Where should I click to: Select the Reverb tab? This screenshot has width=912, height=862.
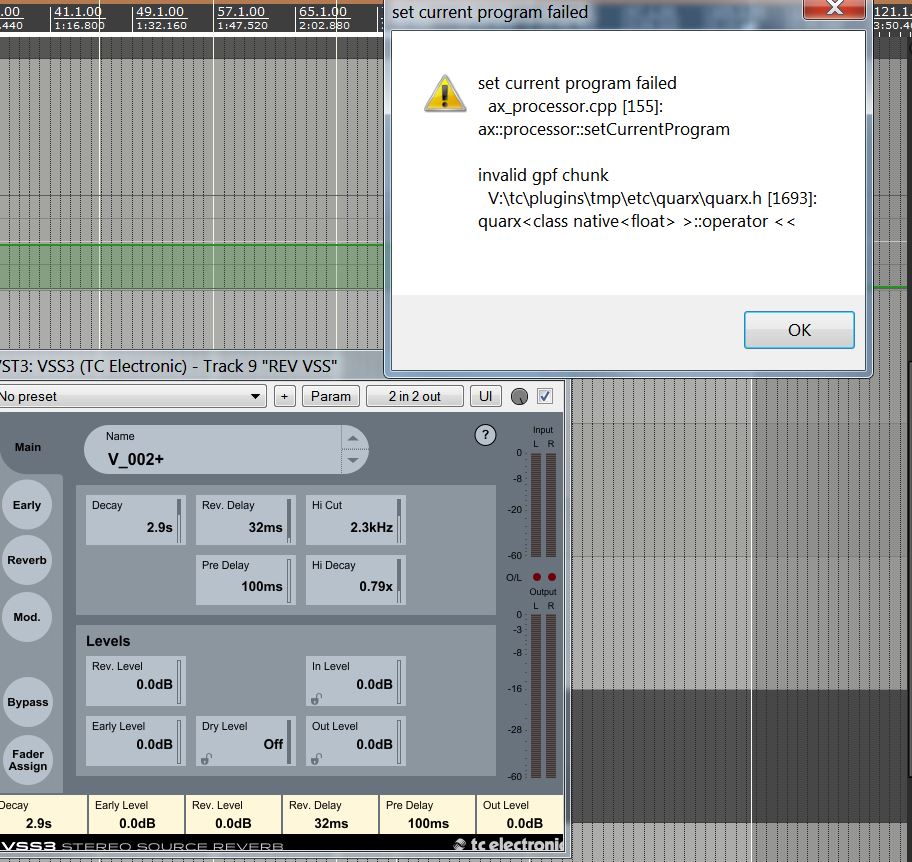click(27, 560)
